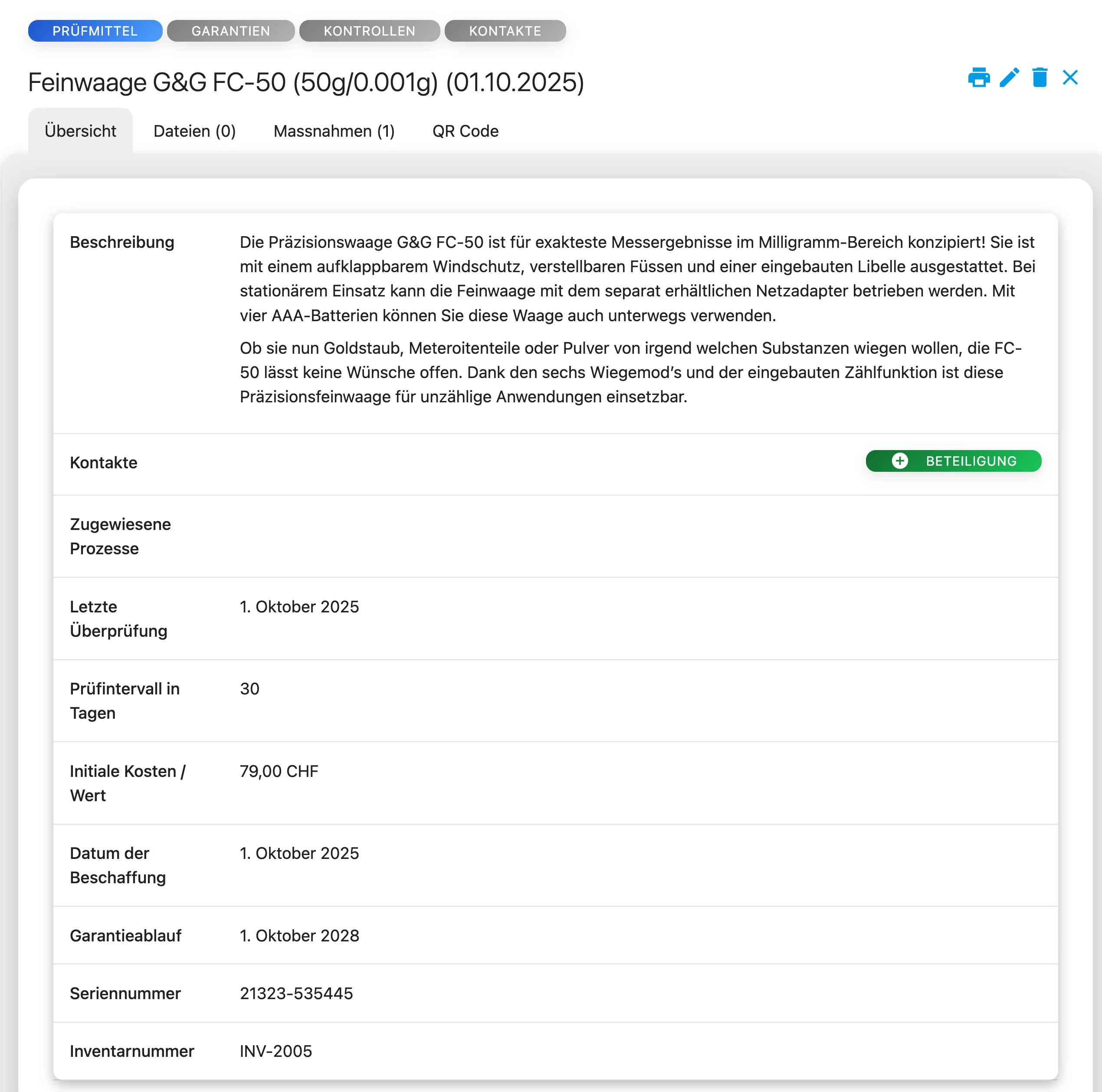Click the Kontakte row label
Screen dimensions: 1102x1092
click(103, 463)
